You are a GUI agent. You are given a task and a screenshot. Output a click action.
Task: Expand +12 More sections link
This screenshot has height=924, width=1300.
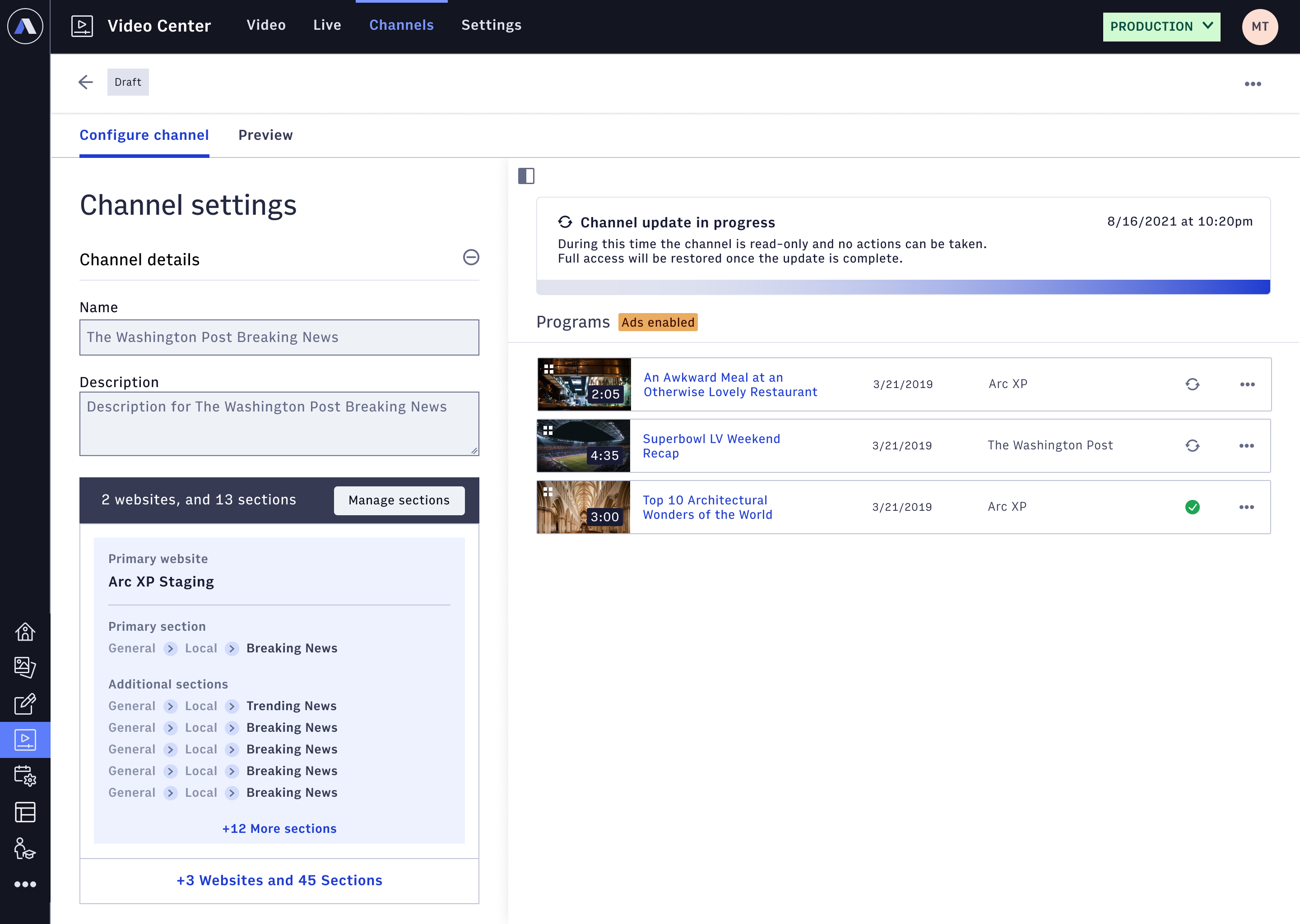tap(279, 828)
